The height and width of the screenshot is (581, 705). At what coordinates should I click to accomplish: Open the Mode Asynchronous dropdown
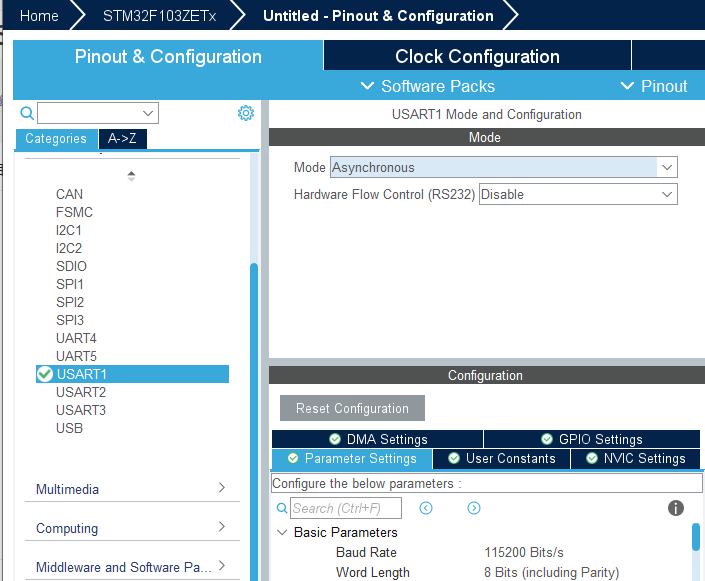504,167
